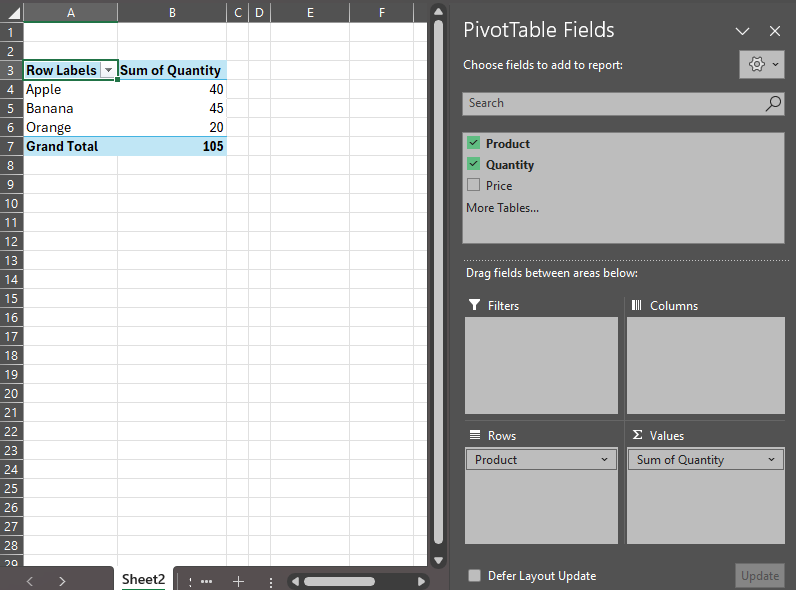Switch to the Sheet2 tab
796x590 pixels.
click(x=143, y=580)
